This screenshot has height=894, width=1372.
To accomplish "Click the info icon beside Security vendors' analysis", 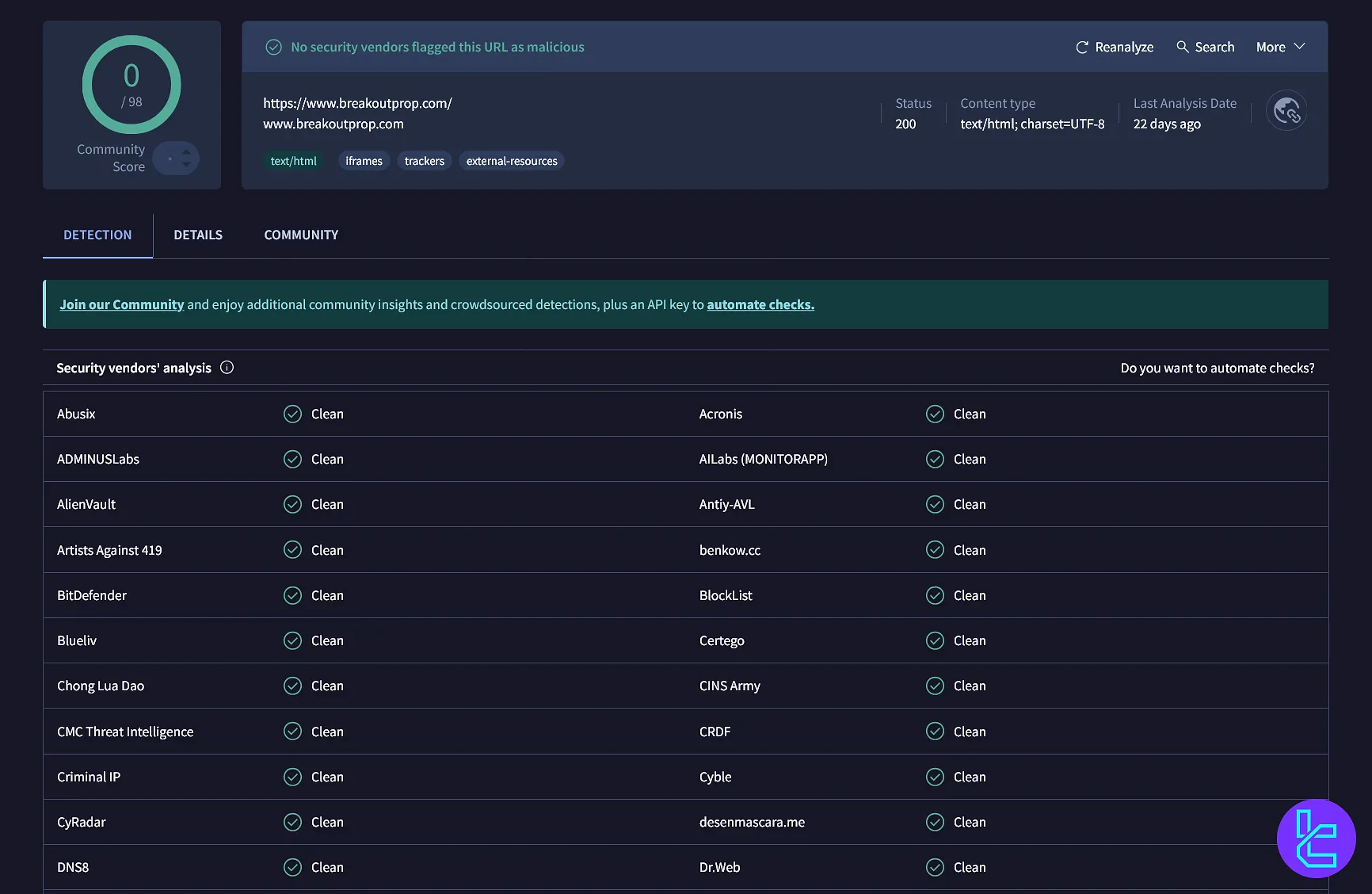I will pyautogui.click(x=227, y=367).
